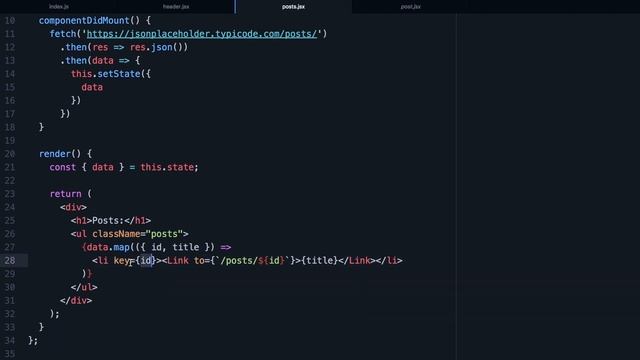Click the render method name
Screen dimensions: 640x360
[x=55, y=154]
